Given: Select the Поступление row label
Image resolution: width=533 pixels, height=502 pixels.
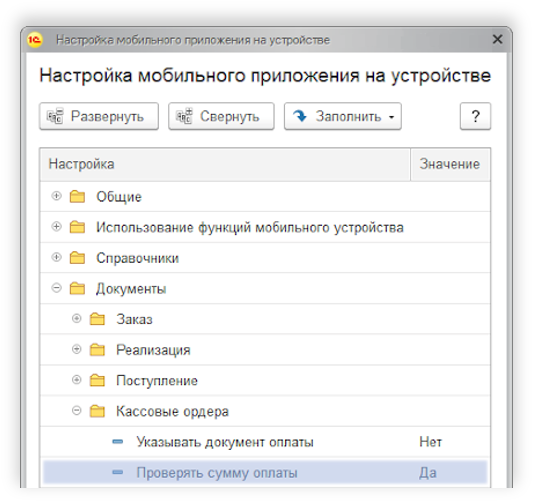Looking at the screenshot, I should click(x=157, y=381).
